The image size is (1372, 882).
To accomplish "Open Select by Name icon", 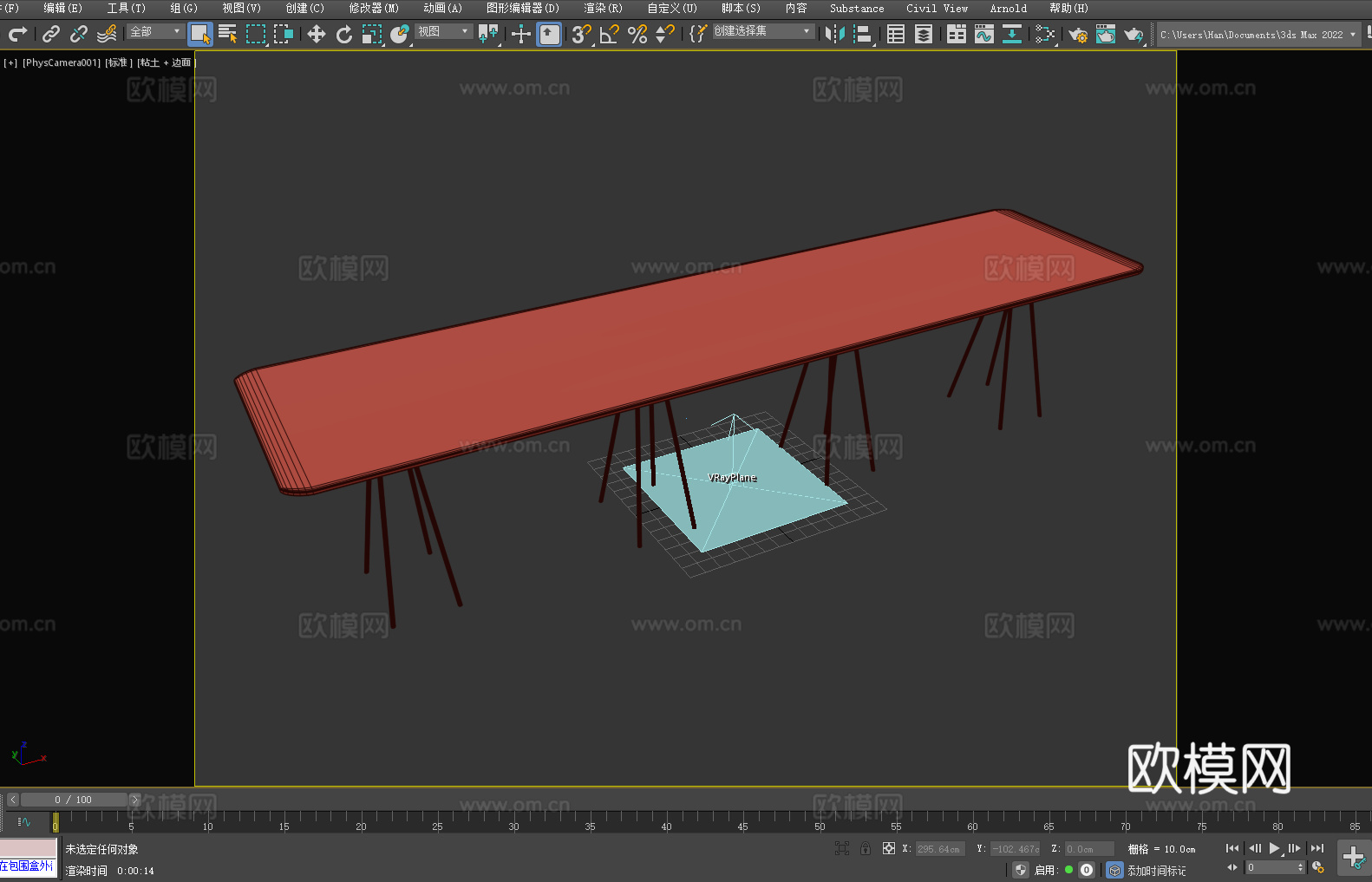I will 228,34.
